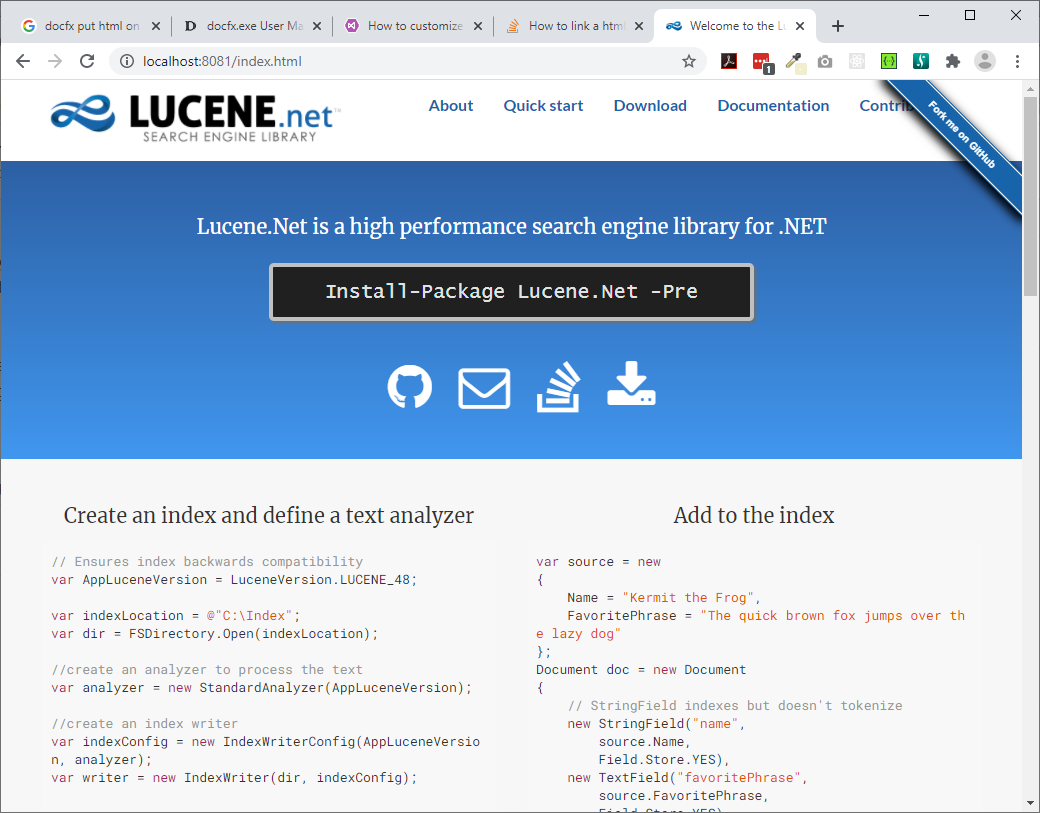This screenshot has height=813, width=1040.
Task: Go back with browser back arrow
Action: [23, 61]
